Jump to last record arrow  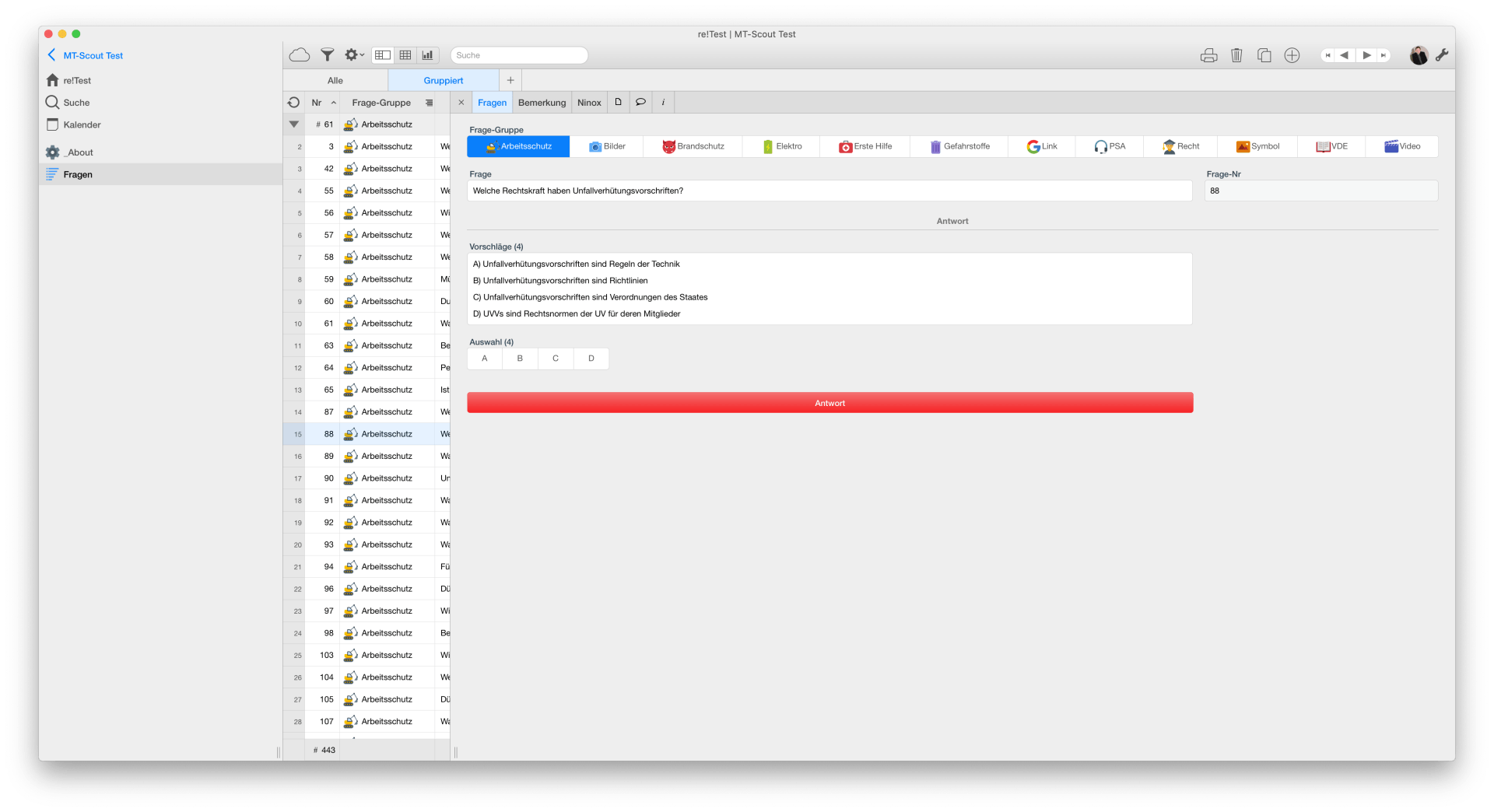coord(1384,55)
